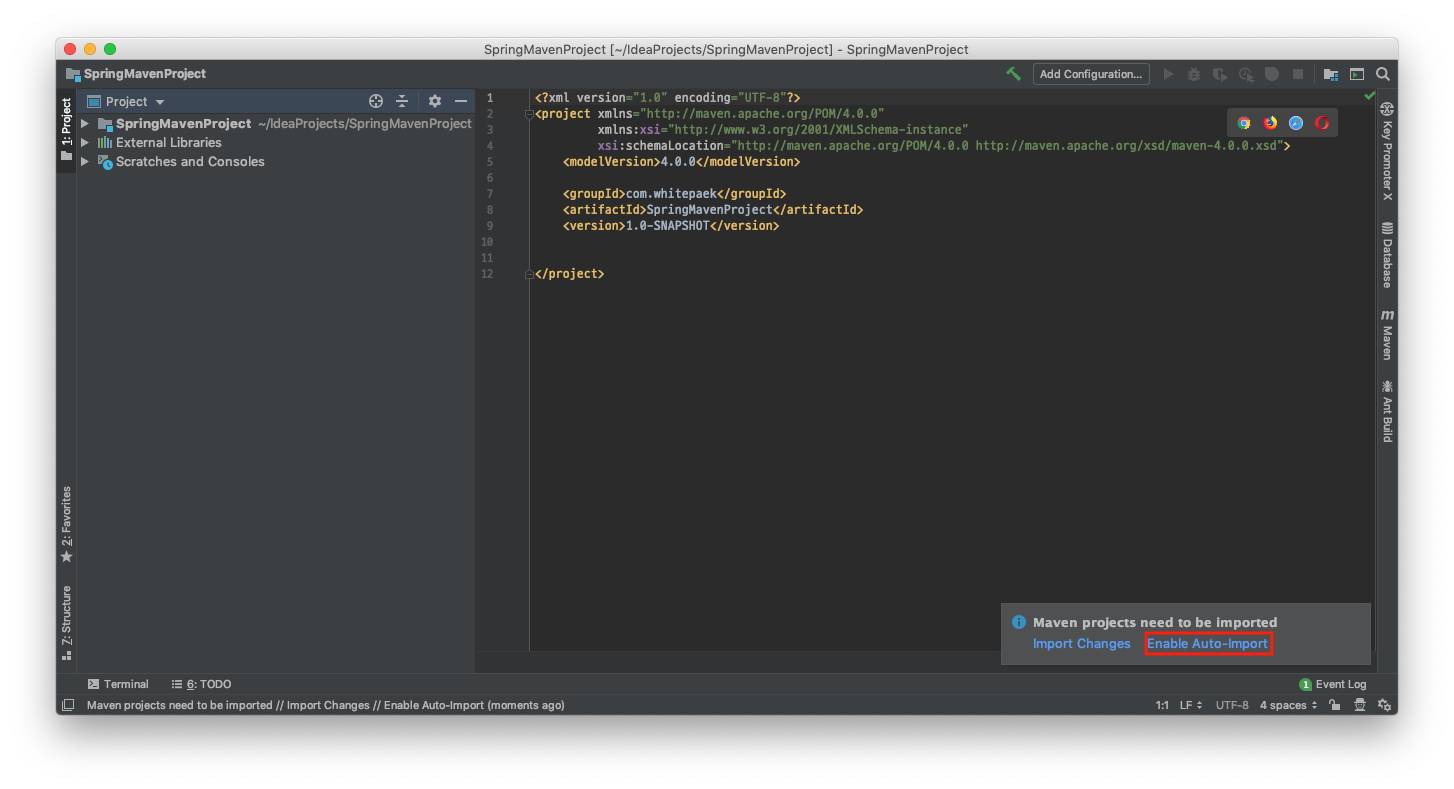Open Search Everywhere magnifier
Image resolution: width=1454 pixels, height=789 pixels.
point(1383,74)
